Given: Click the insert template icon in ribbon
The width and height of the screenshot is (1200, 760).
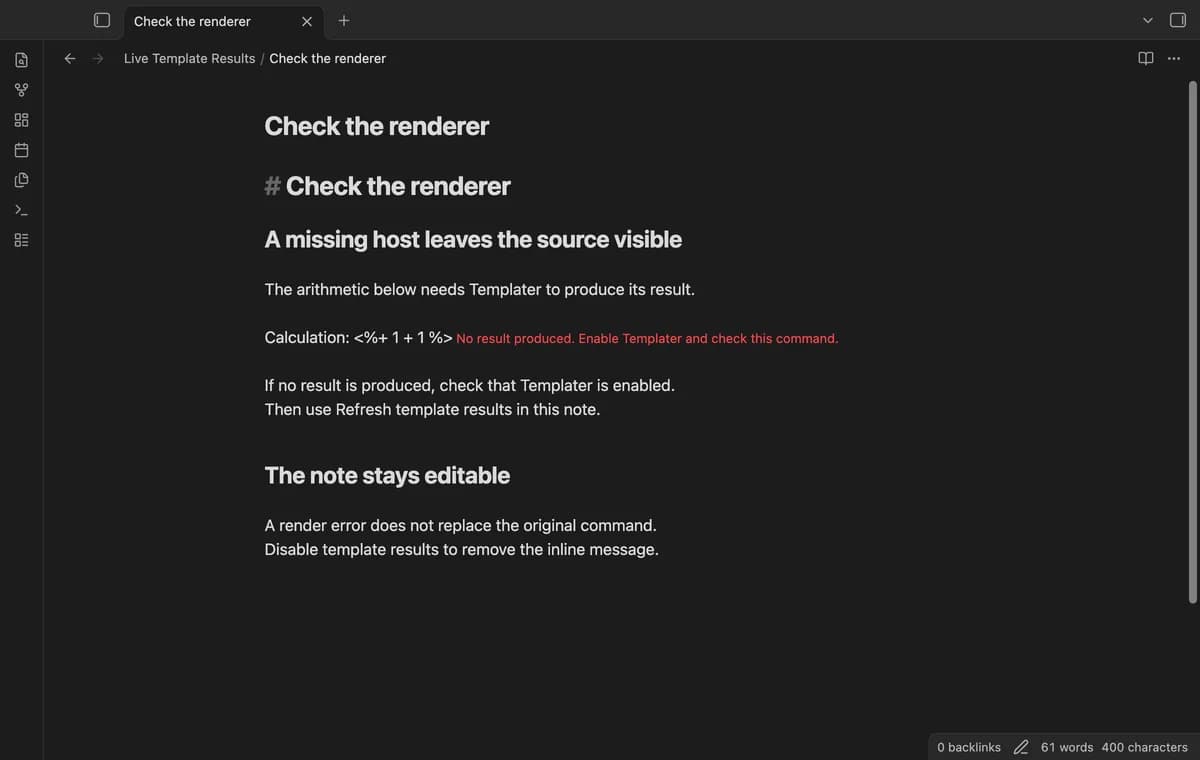Looking at the screenshot, I should [x=21, y=180].
